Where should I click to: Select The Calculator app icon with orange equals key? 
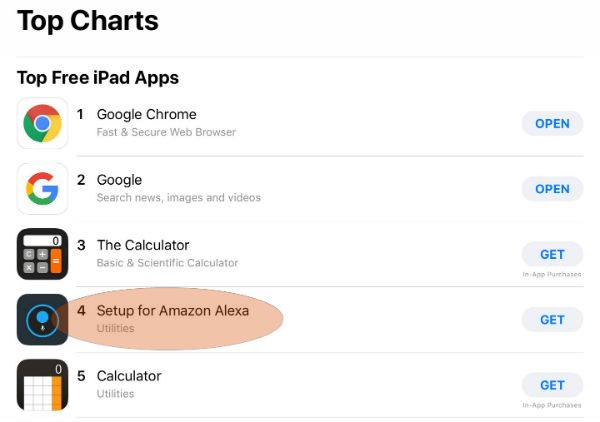(42, 254)
